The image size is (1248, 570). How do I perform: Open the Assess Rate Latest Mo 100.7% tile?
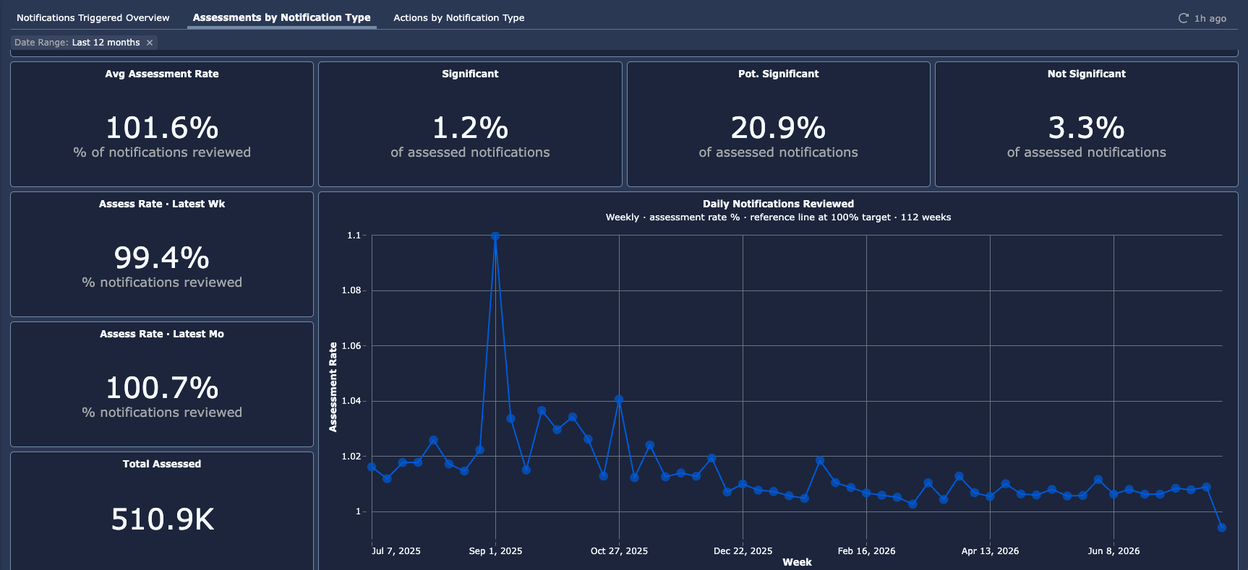click(x=162, y=384)
